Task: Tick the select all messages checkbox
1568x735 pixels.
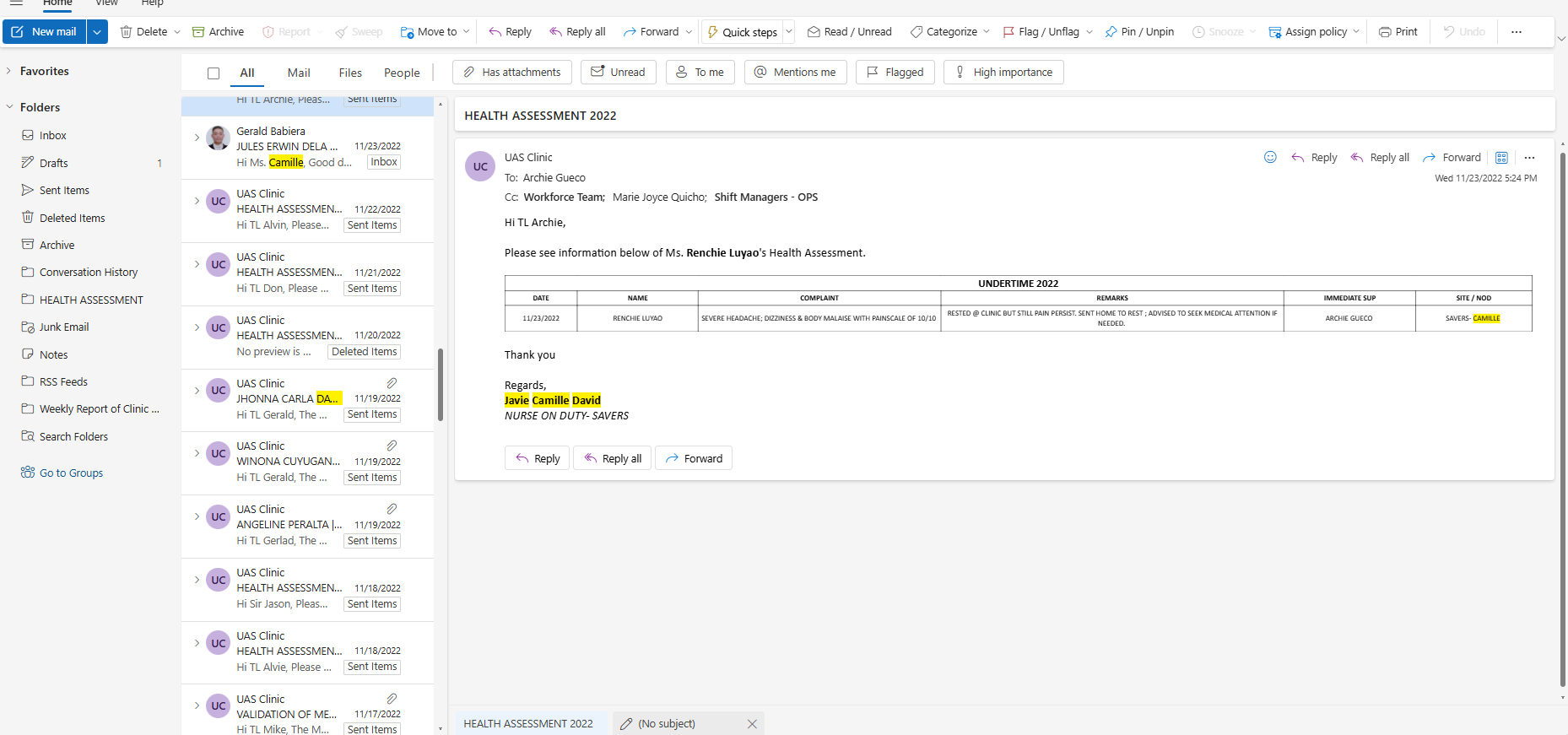Action: (214, 73)
